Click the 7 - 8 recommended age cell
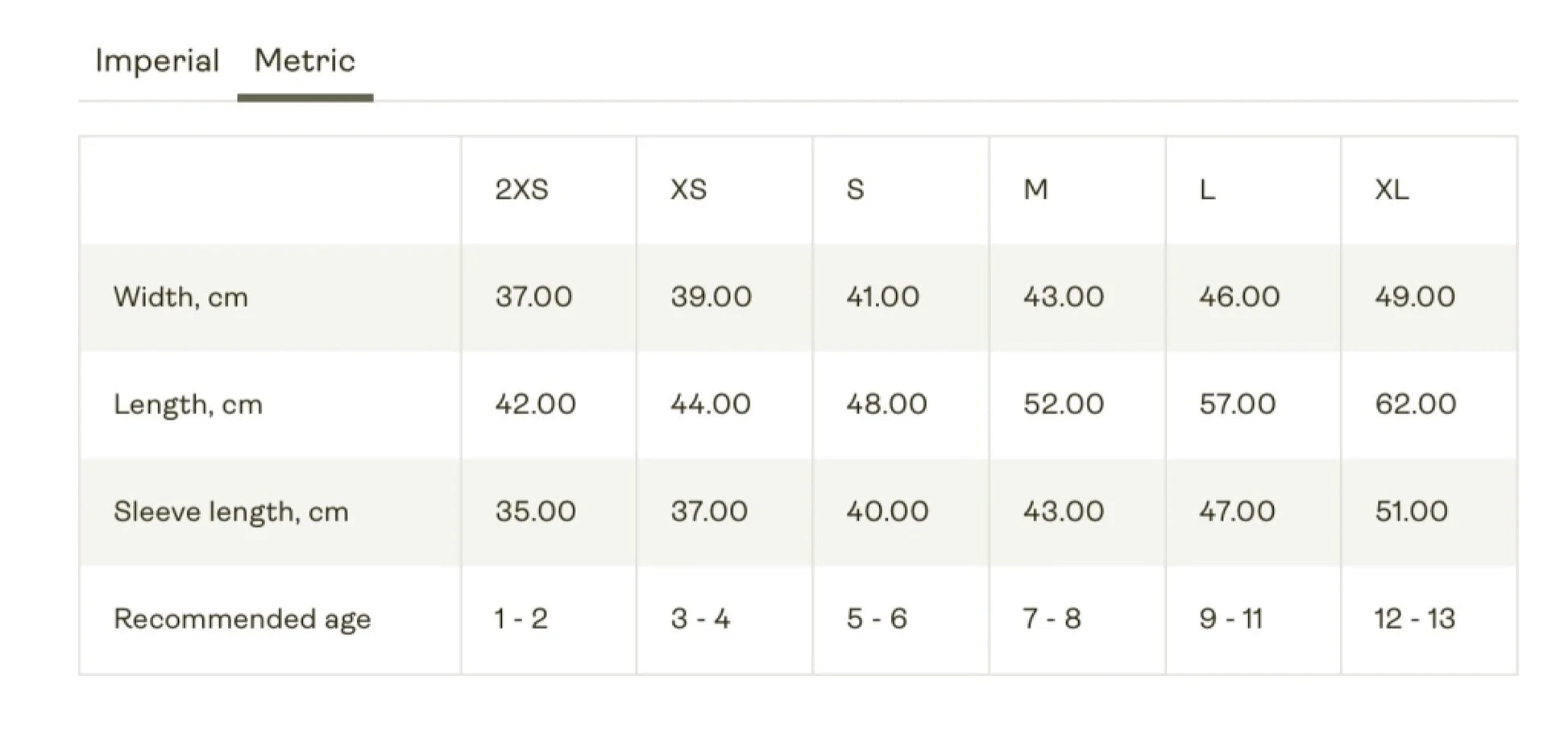Screen dimensions: 1568x751 click(x=1052, y=619)
